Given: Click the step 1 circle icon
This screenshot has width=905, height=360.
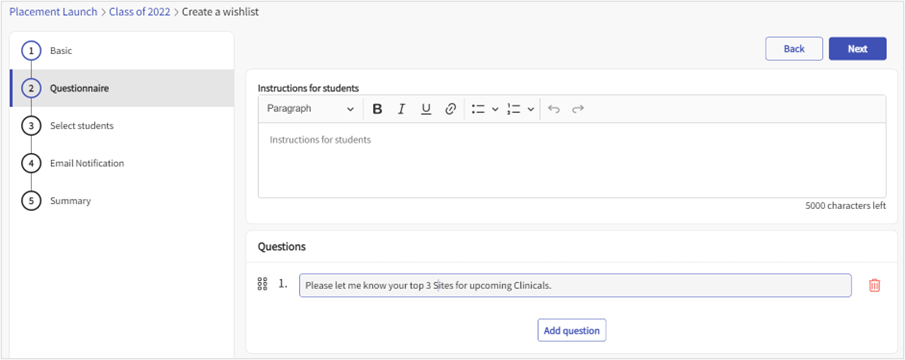Looking at the screenshot, I should click(x=31, y=51).
